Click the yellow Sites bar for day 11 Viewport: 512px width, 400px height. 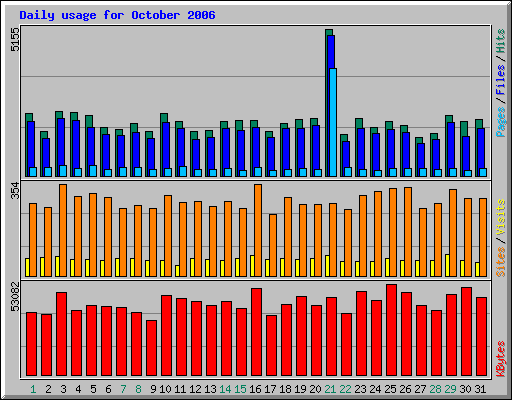pyautogui.click(x=177, y=271)
